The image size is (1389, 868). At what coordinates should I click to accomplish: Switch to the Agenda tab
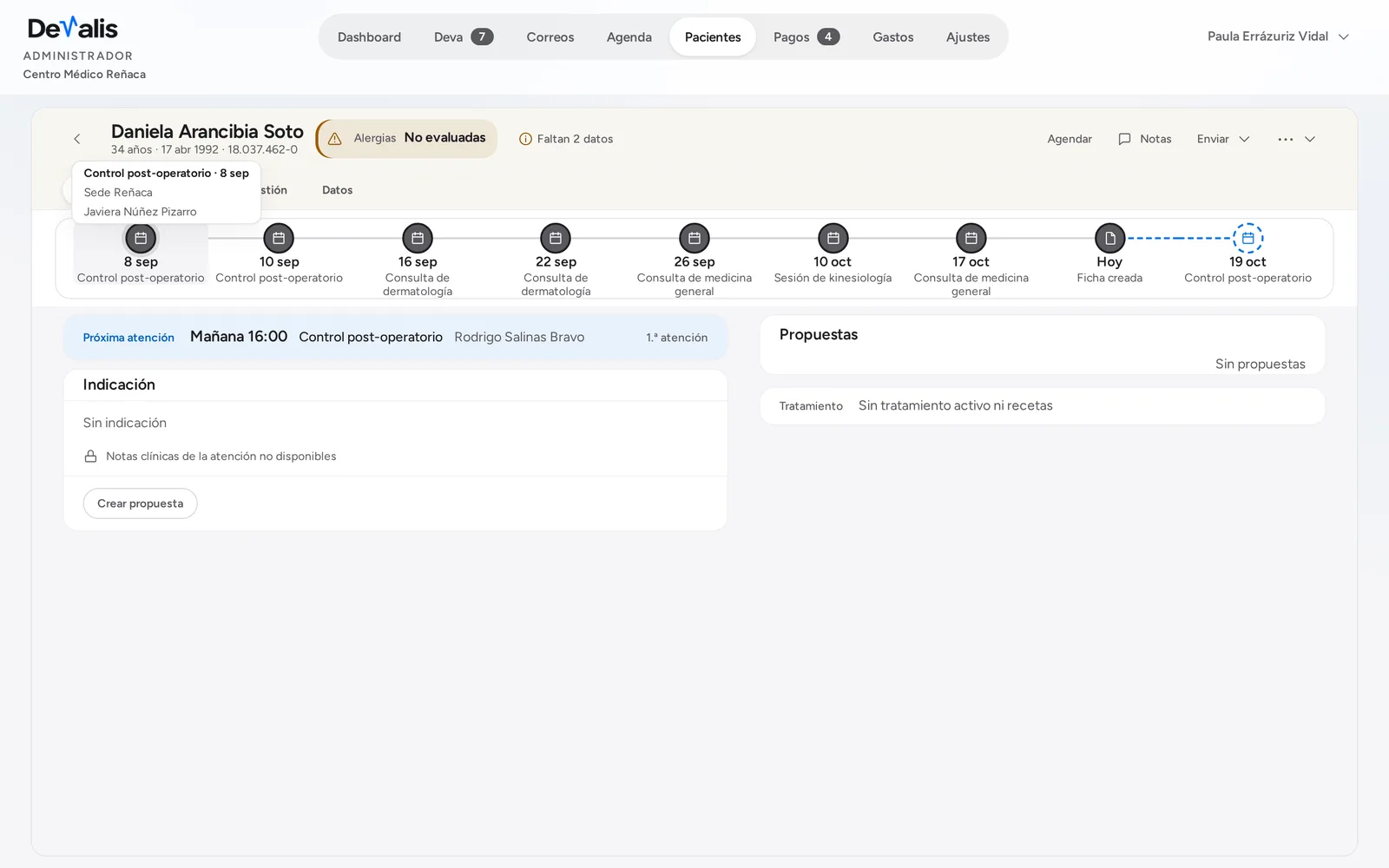click(x=629, y=37)
